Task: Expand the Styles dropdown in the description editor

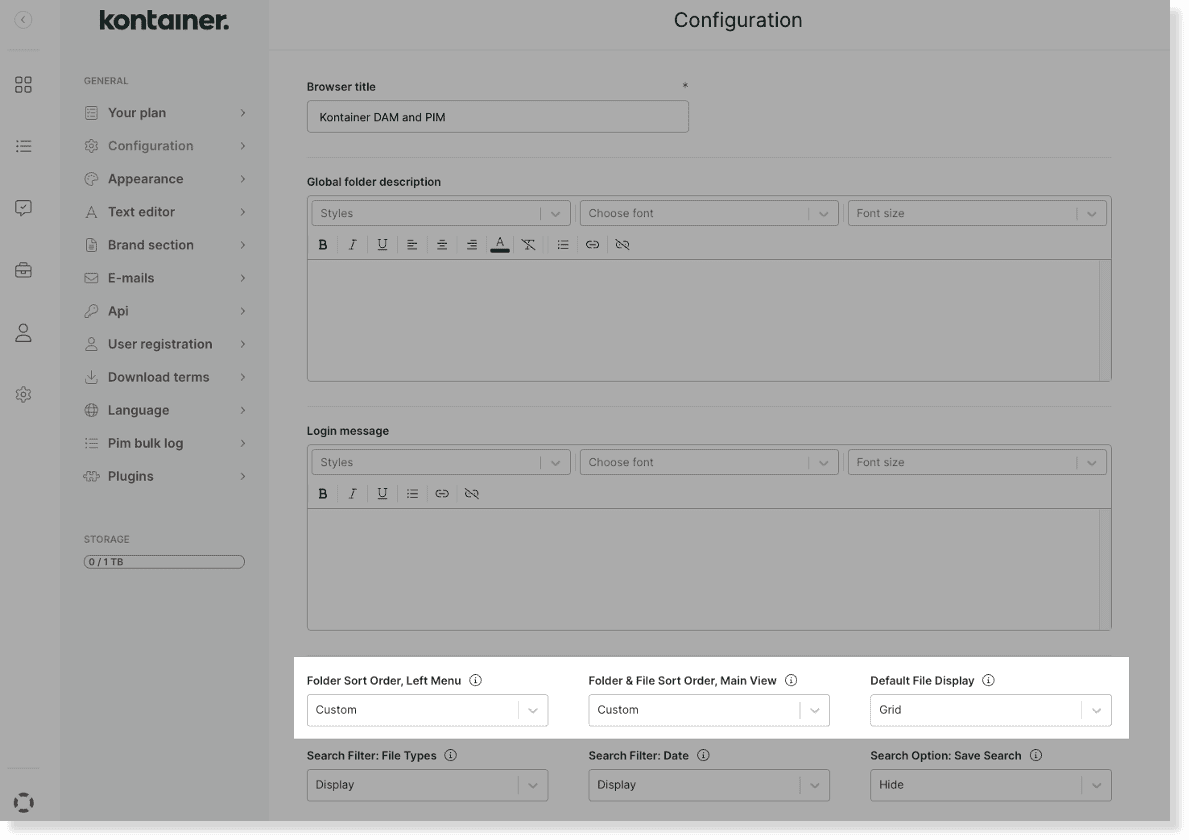Action: pos(440,212)
